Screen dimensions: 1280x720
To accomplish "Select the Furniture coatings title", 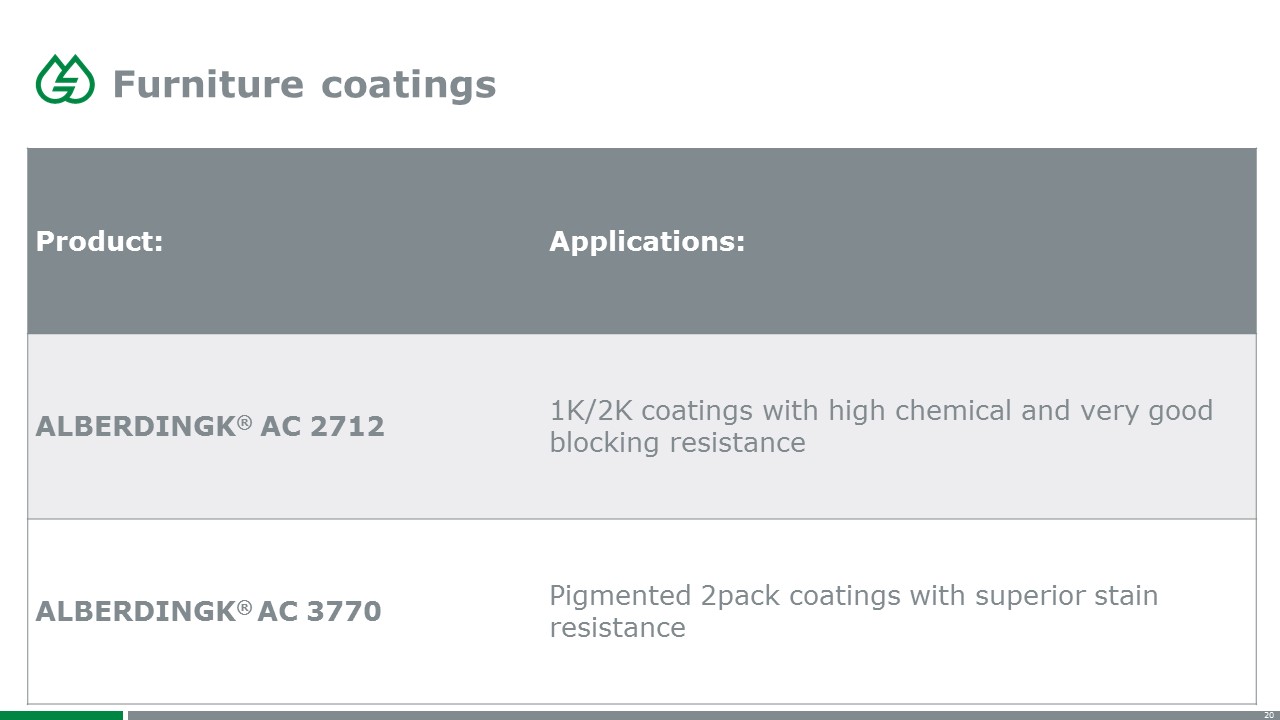I will point(304,84).
